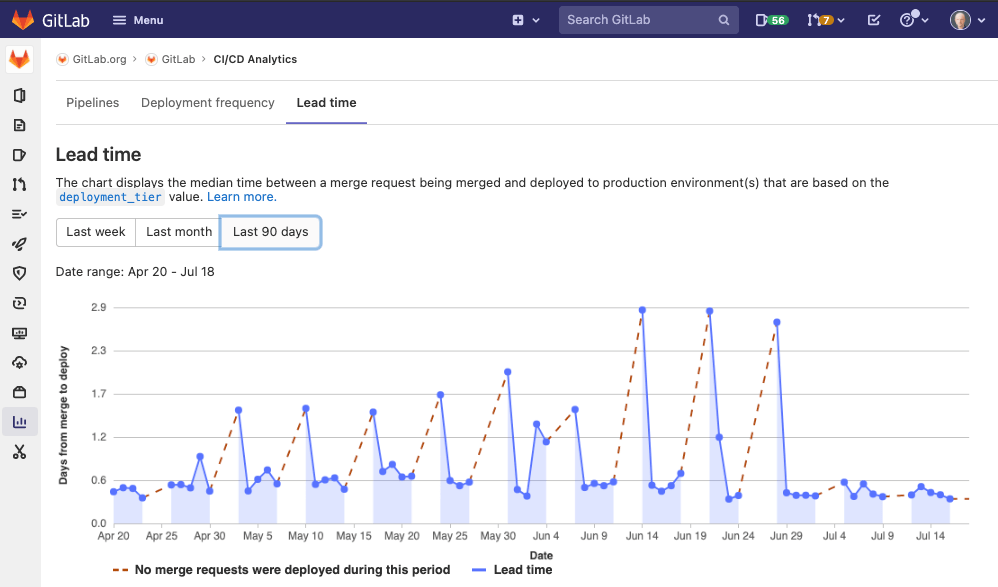
Task: Open the Monitor icon in the left sidebar
Action: [20, 333]
